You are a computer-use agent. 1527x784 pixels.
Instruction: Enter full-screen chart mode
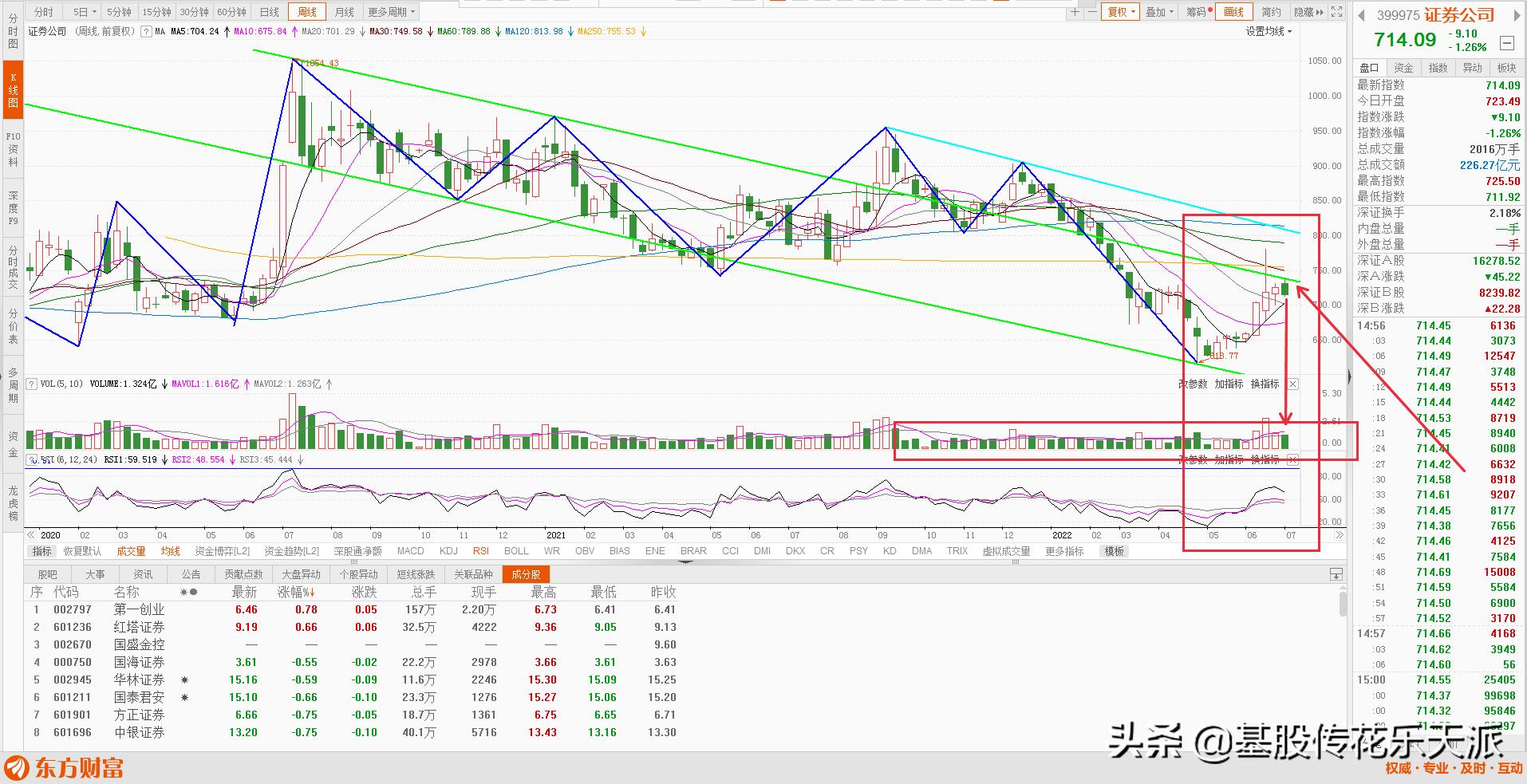point(1337,12)
